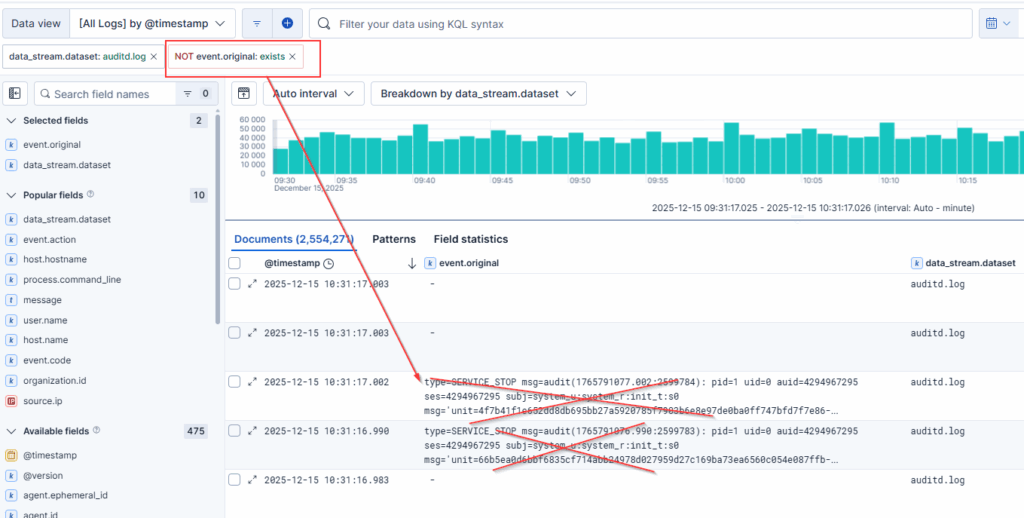Click the hide chart icon next to Auto interval
This screenshot has width=1024, height=518.
tap(243, 94)
